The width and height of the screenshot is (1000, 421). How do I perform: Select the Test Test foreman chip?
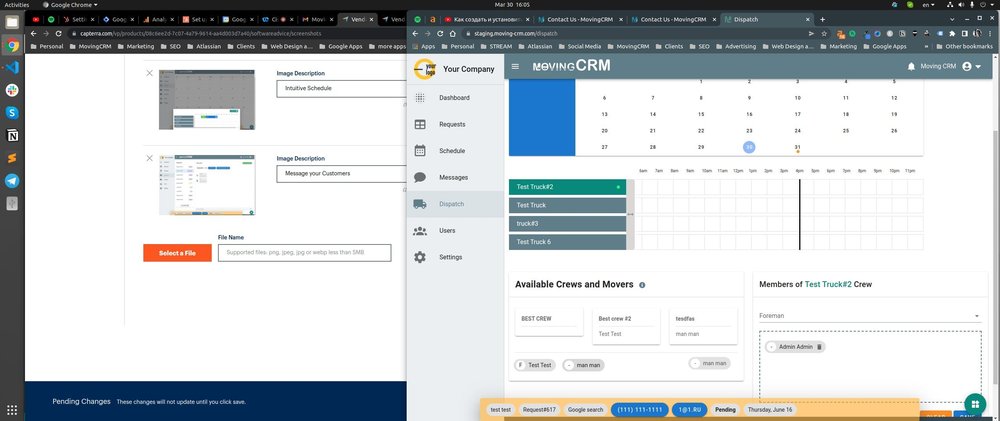click(x=535, y=366)
